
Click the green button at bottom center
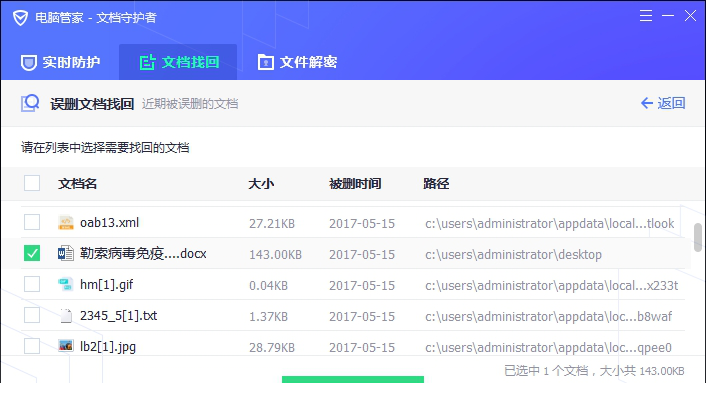tap(353, 380)
